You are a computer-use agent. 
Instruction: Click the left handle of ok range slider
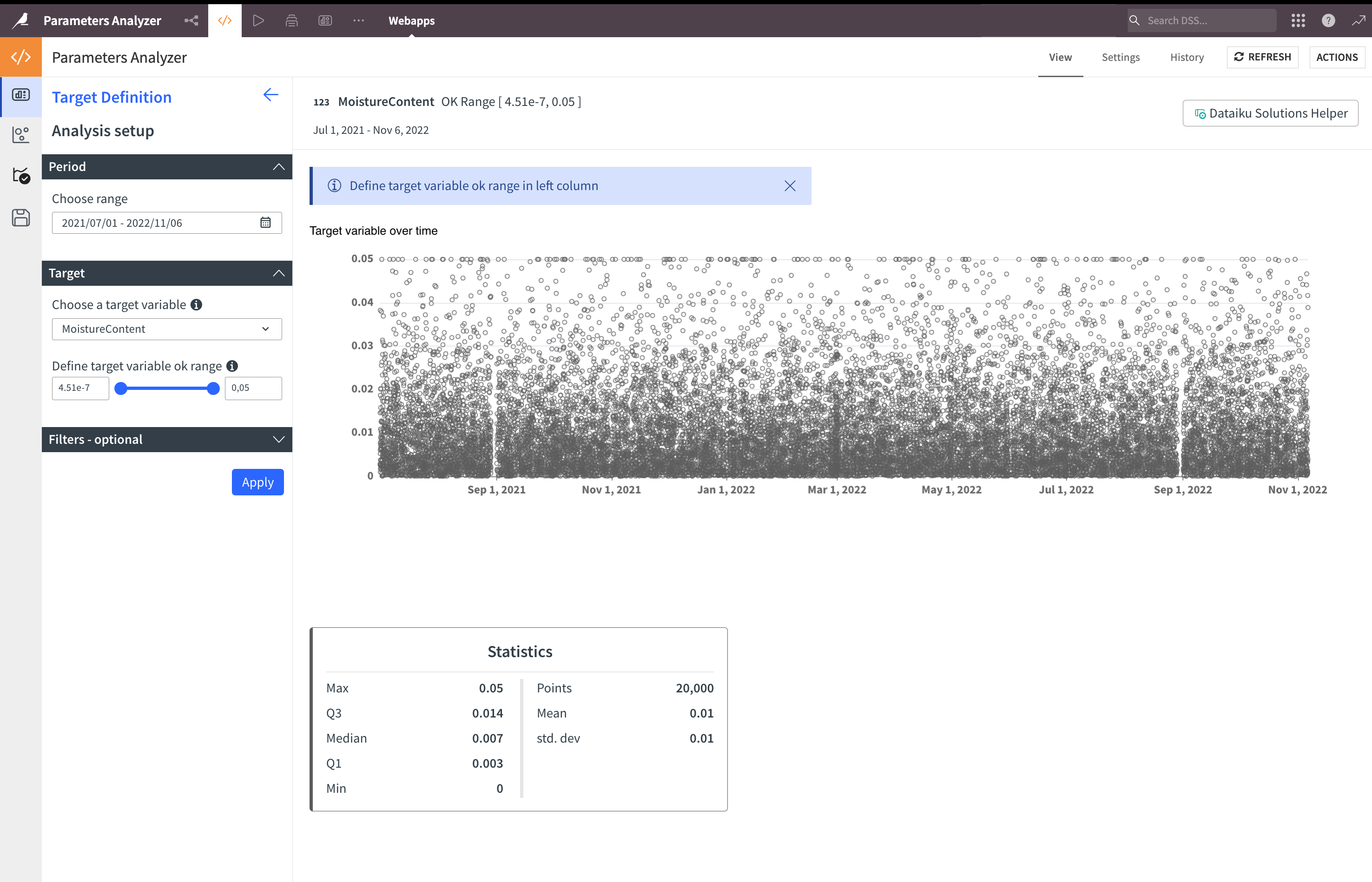121,388
